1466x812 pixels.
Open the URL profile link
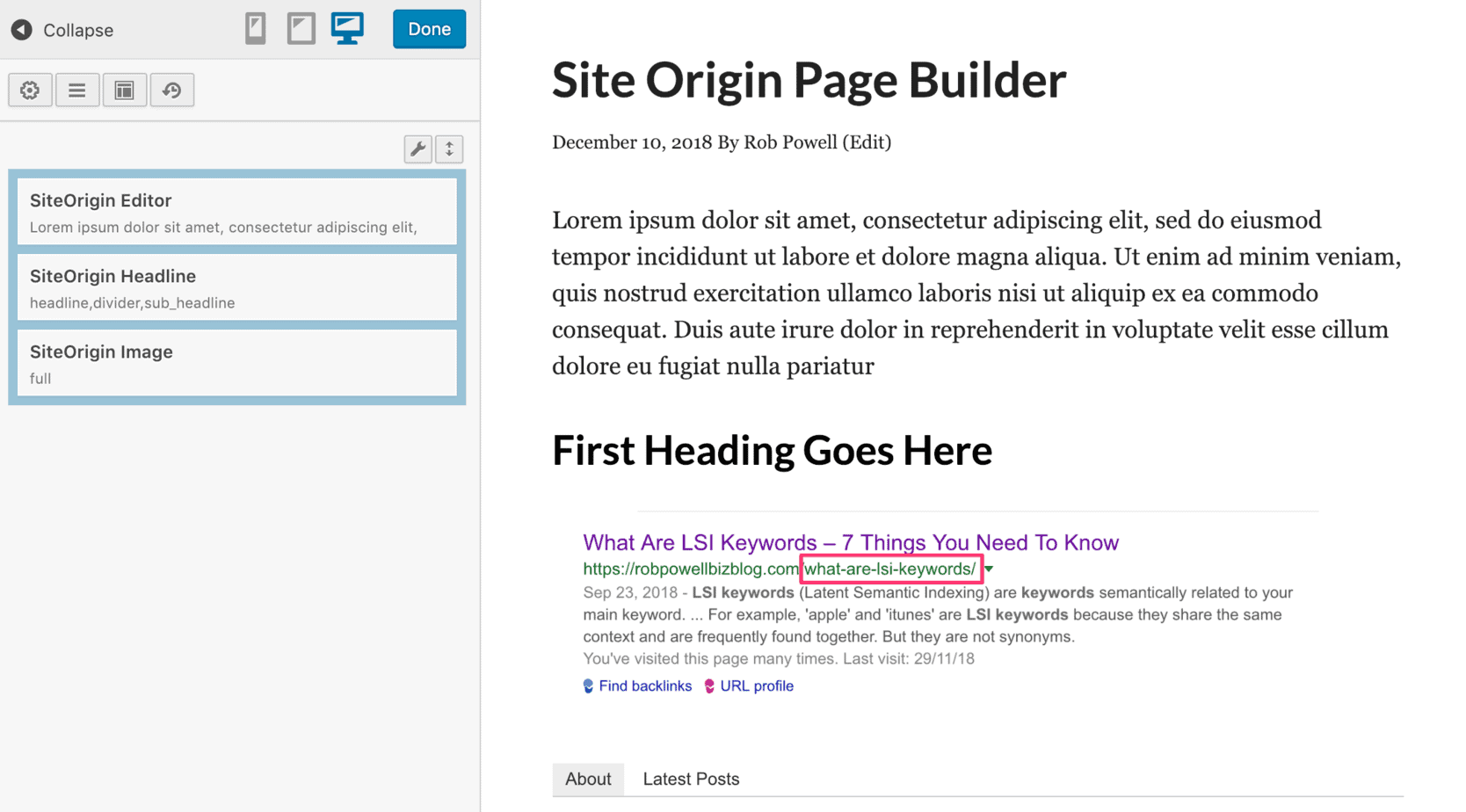click(756, 685)
